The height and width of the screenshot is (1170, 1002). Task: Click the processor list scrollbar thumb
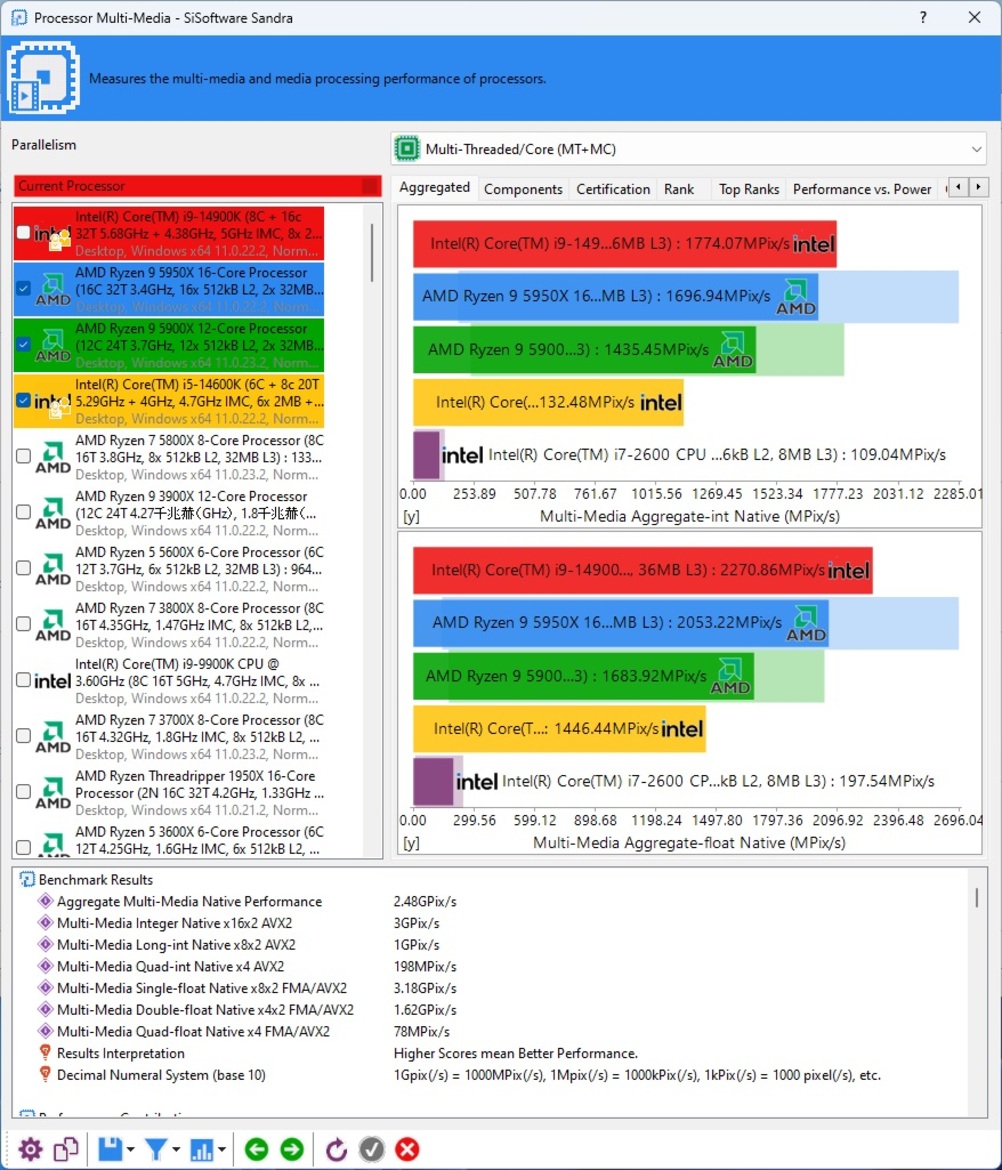pyautogui.click(x=372, y=254)
